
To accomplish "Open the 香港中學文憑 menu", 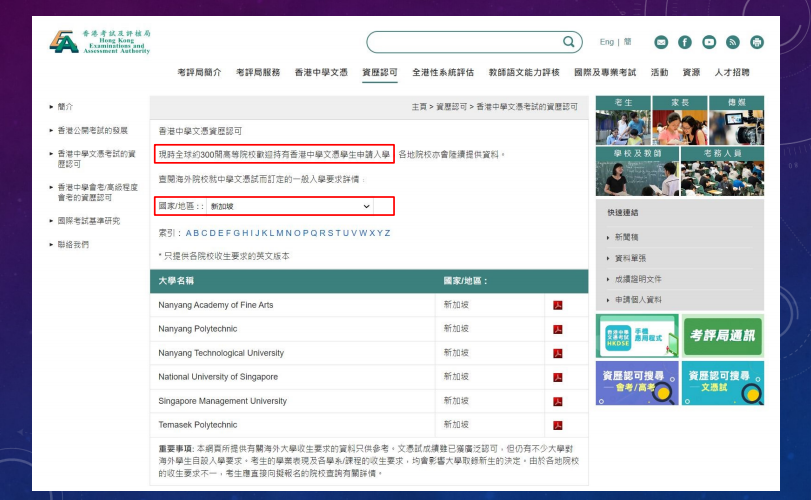I will click(321, 72).
